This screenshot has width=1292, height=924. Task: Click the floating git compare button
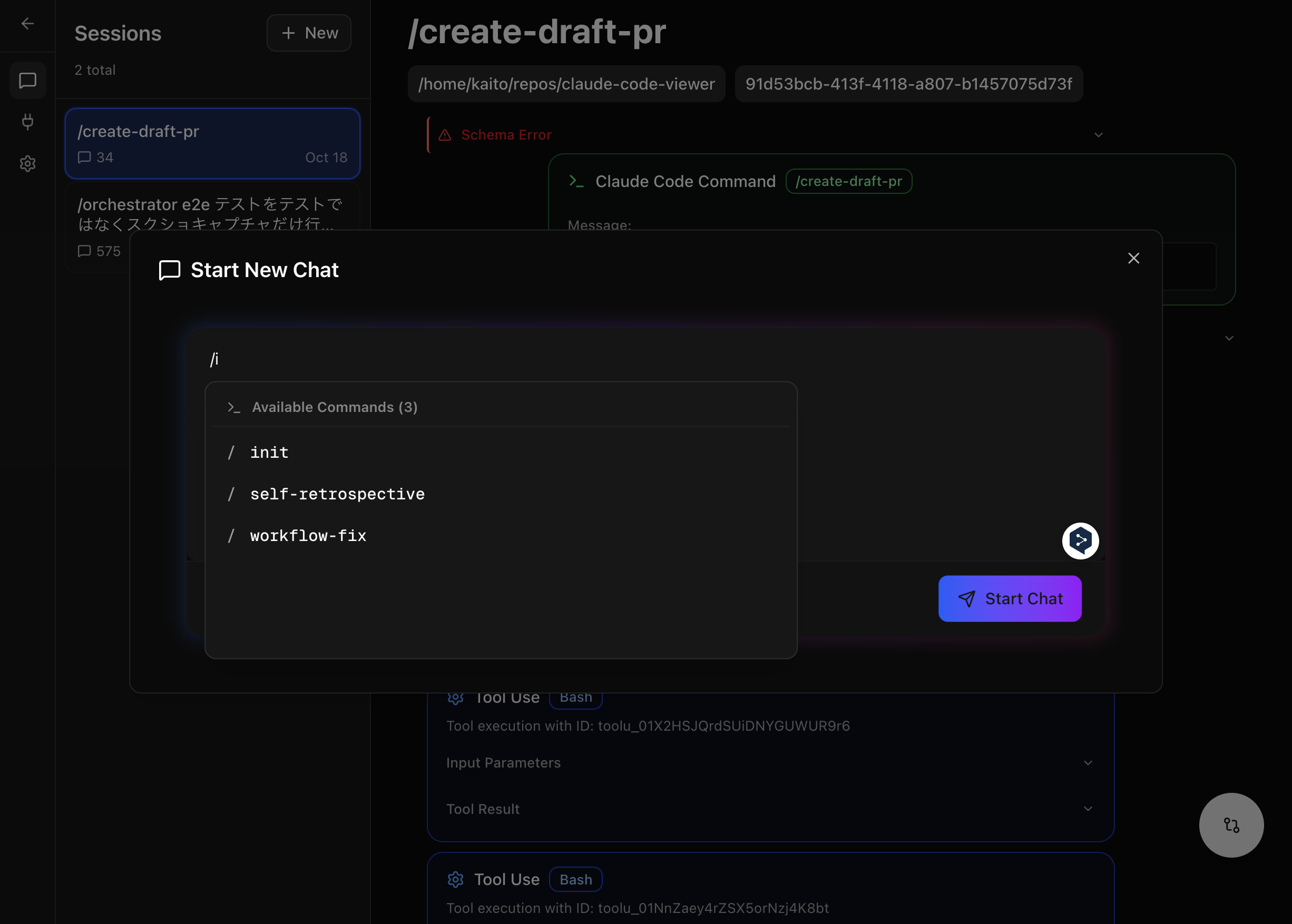[x=1230, y=824]
